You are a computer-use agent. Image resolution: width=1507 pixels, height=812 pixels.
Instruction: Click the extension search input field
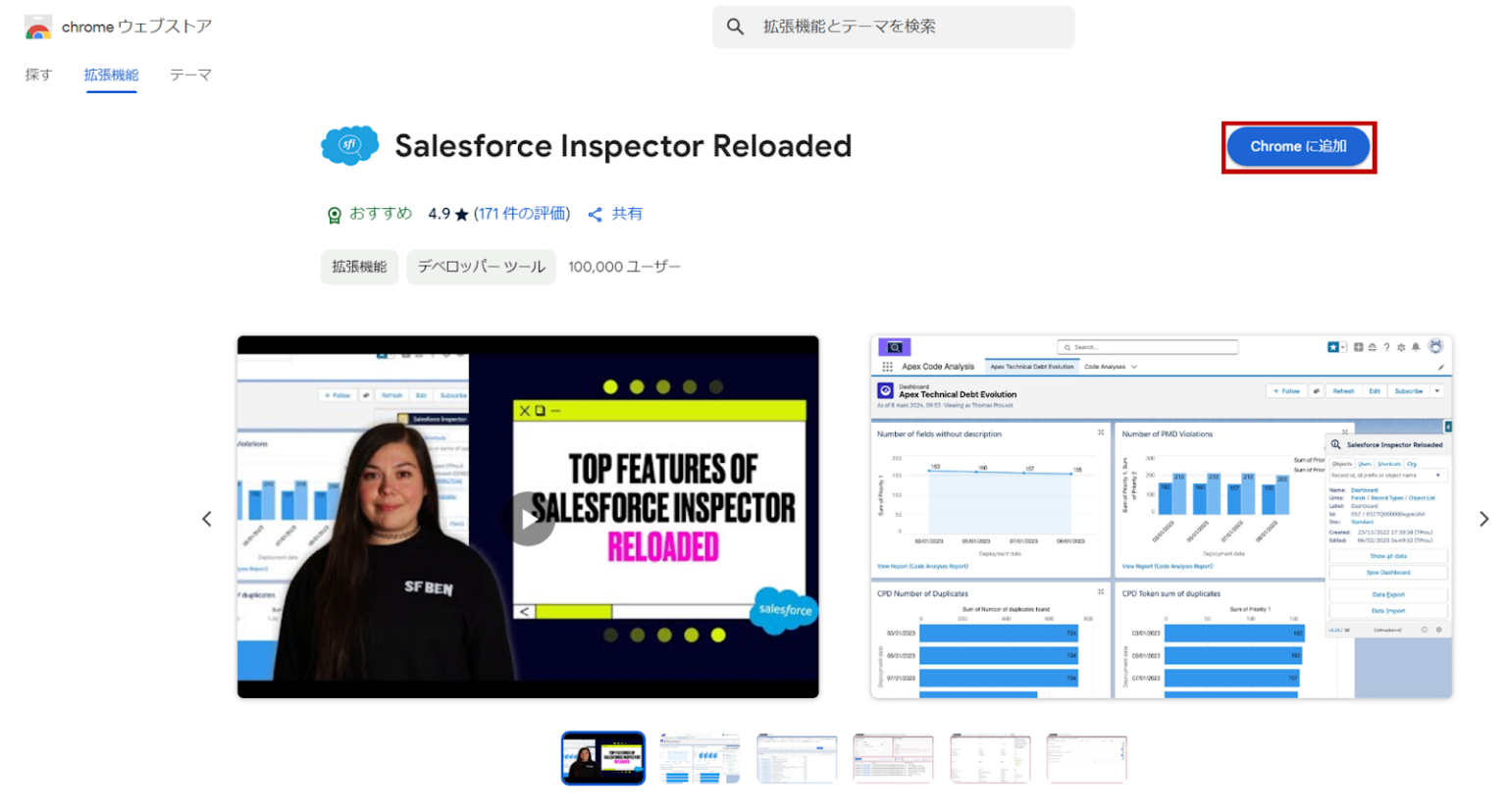(x=893, y=27)
